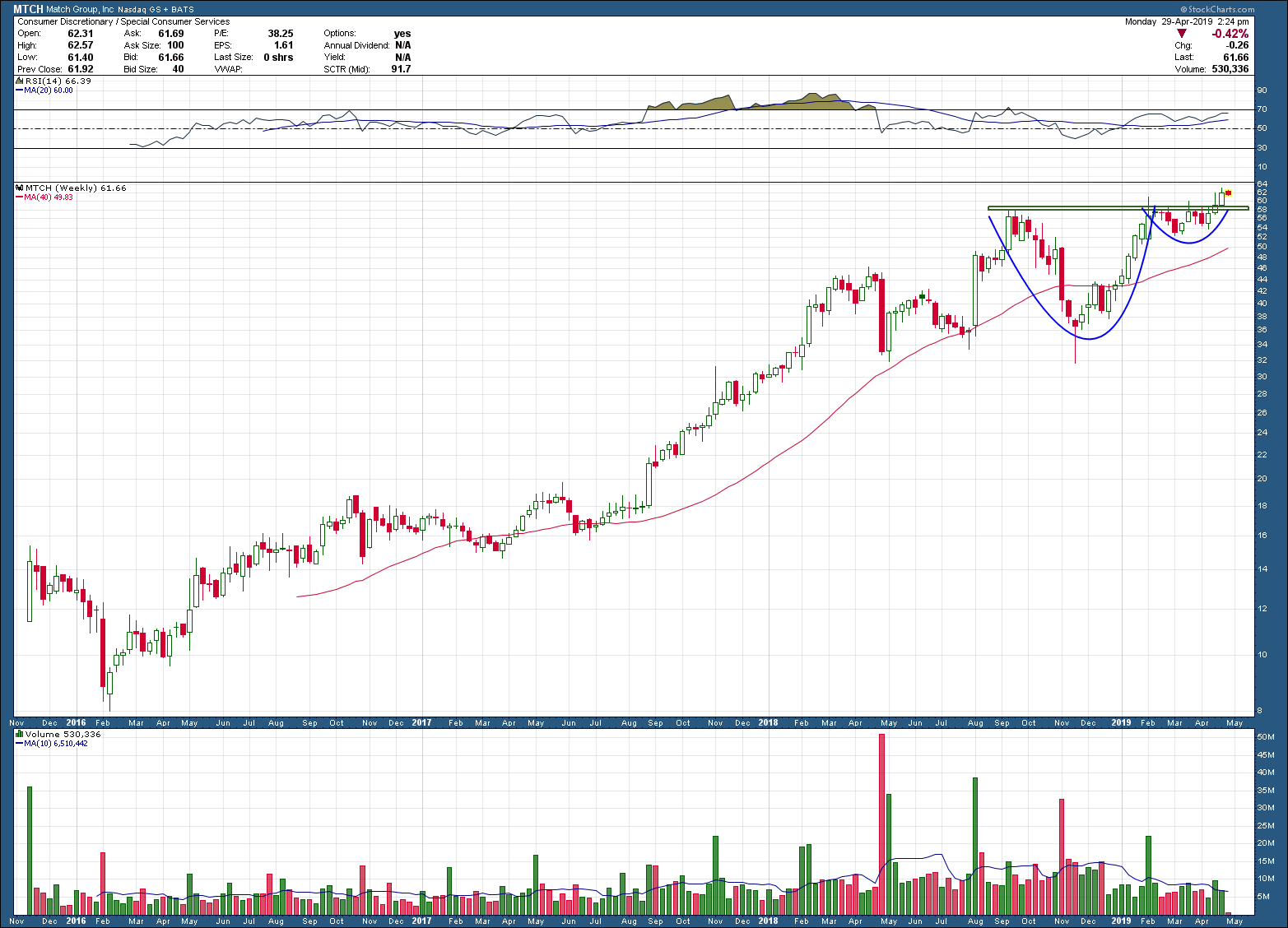Click the tall green volume bar at Nov 2015
This screenshot has height=928, width=1288.
tap(30, 851)
